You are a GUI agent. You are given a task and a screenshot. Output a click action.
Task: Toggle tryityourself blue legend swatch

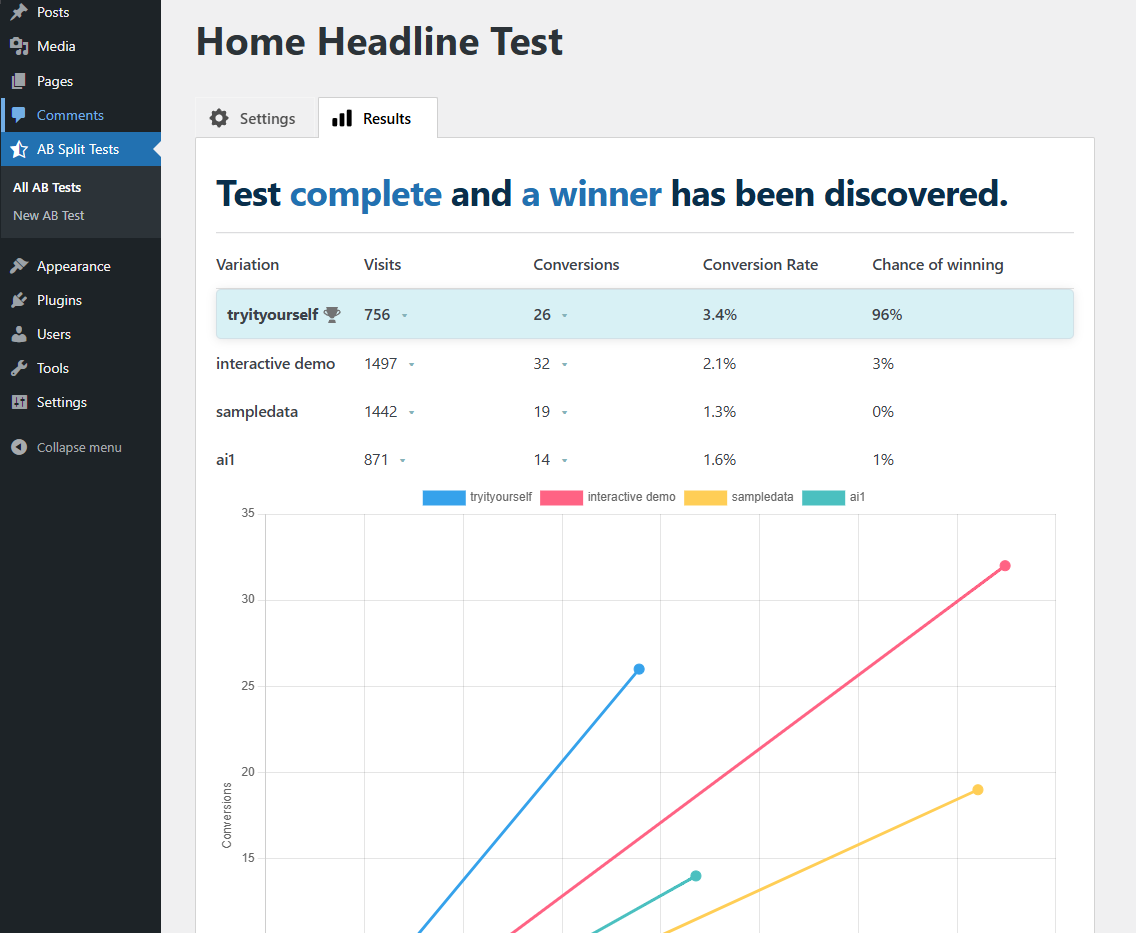(x=443, y=498)
